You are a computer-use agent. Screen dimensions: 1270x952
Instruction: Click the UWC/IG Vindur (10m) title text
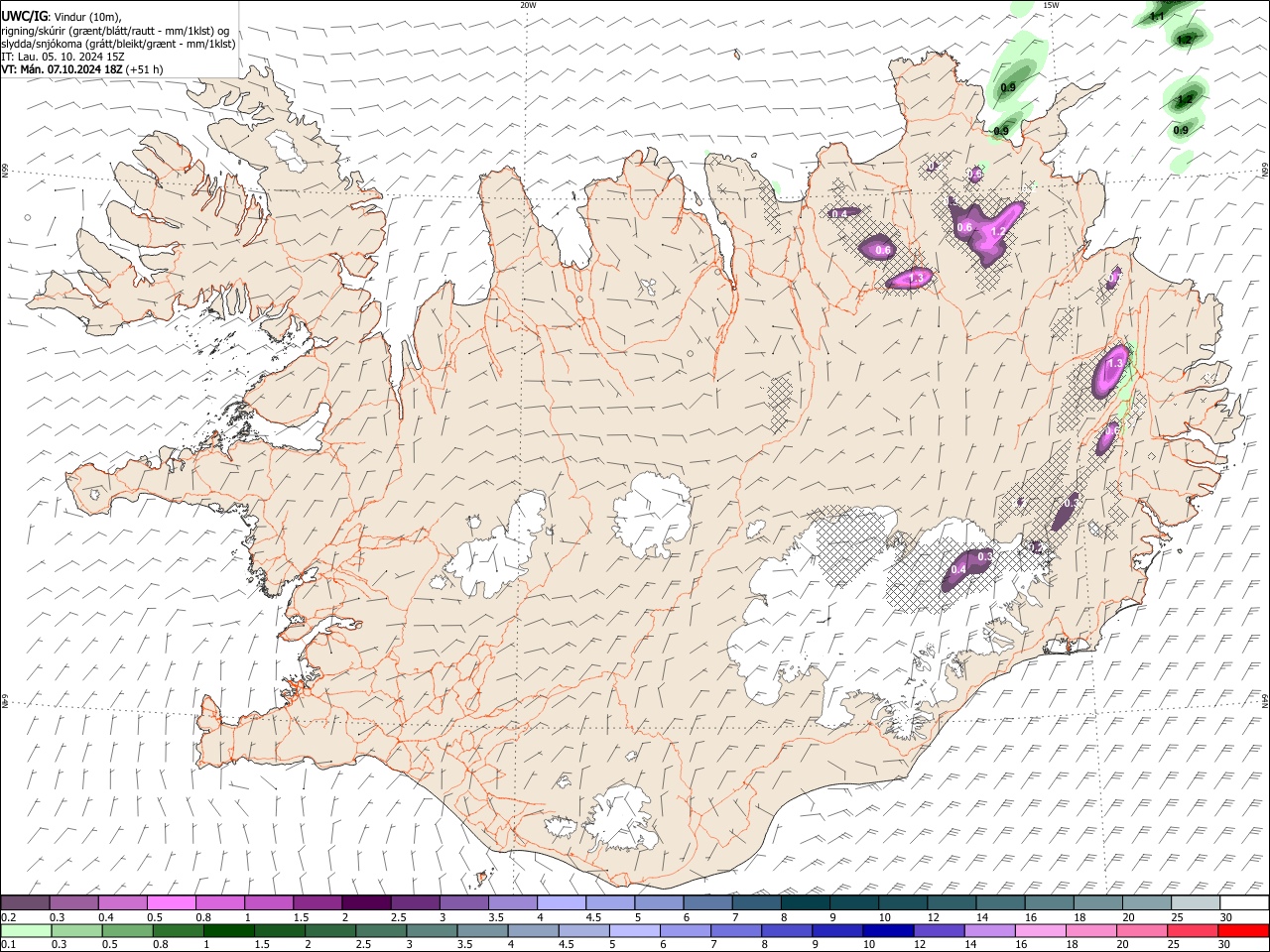point(62,17)
